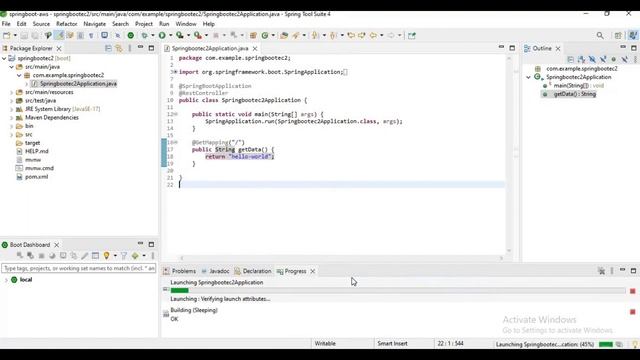640x360 pixels.
Task: Open the New wizard dropdown arrow
Action: [x=15, y=36]
